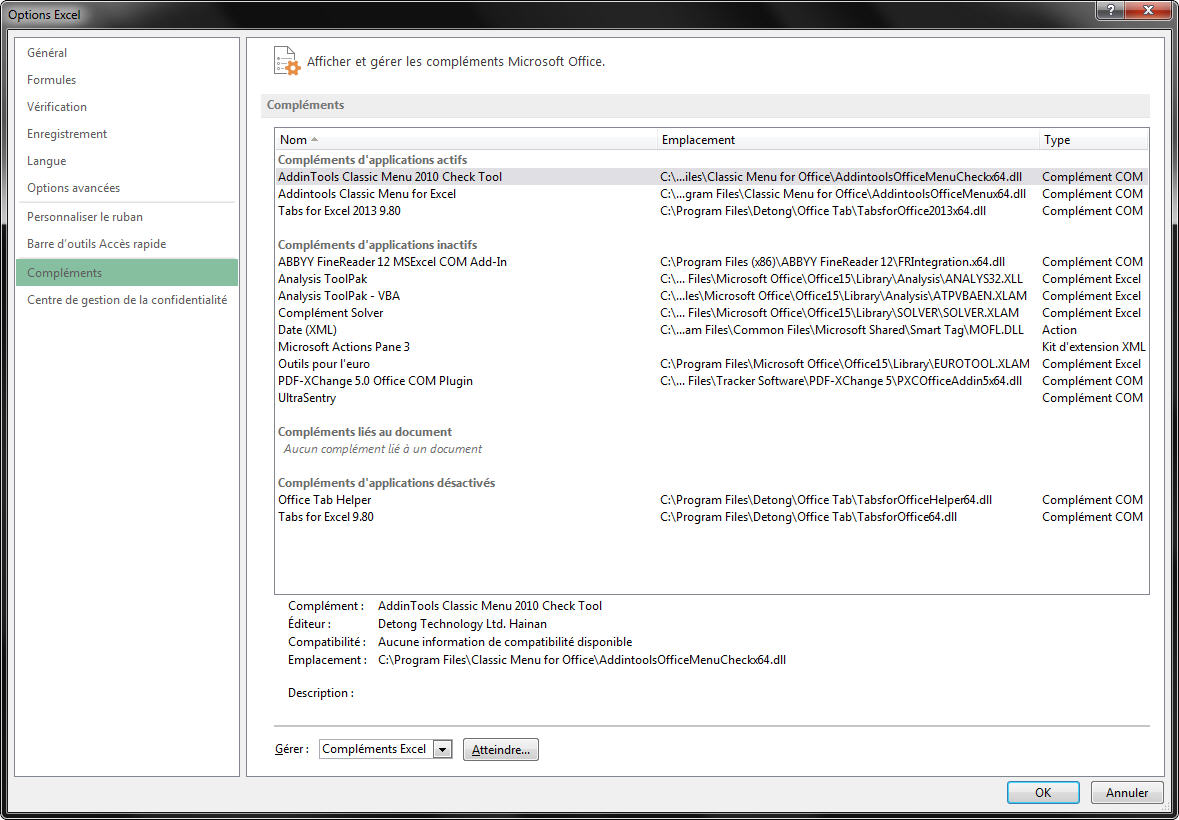The width and height of the screenshot is (1179, 820).
Task: Select the Complément Solver row
Action: [x=711, y=313]
